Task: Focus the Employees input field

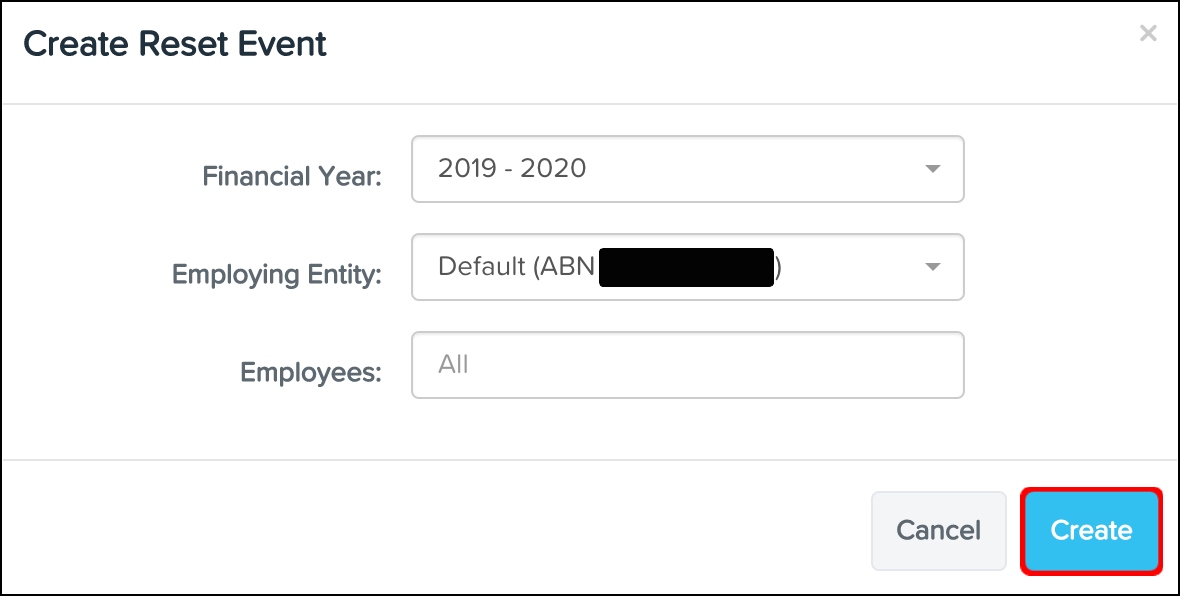Action: click(686, 365)
